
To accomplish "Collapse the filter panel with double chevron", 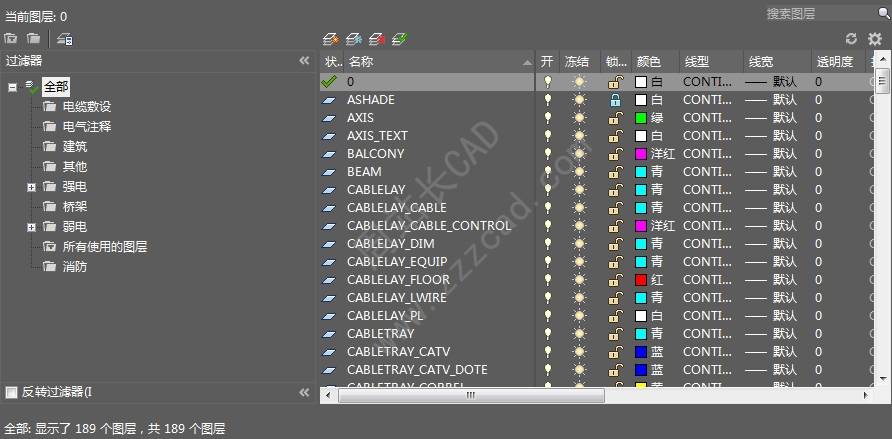I will pyautogui.click(x=305, y=61).
